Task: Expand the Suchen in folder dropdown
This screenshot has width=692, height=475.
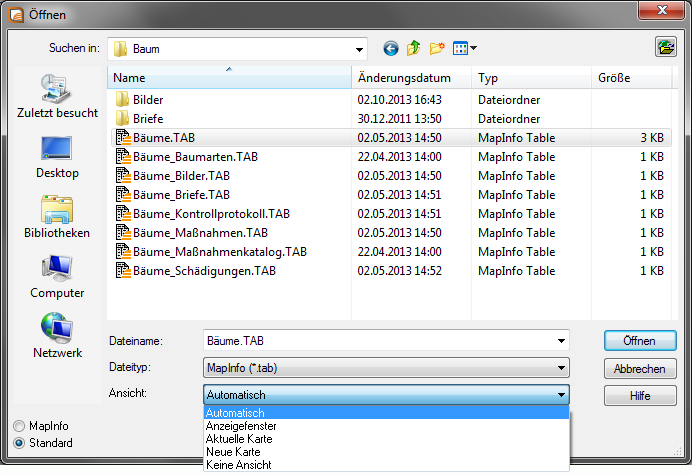Action: tap(359, 49)
